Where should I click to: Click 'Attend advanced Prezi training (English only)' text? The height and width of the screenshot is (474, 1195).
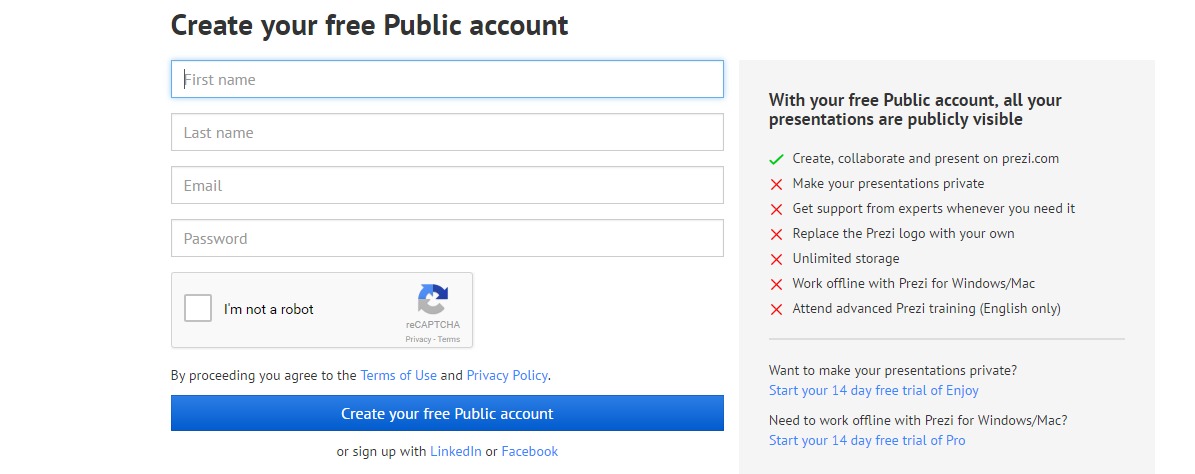pos(927,309)
